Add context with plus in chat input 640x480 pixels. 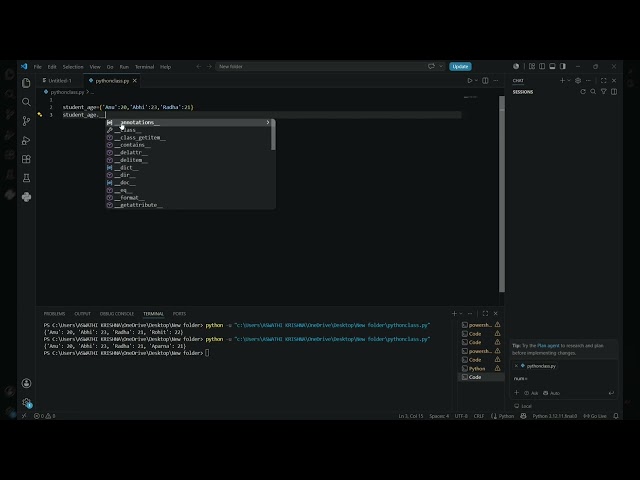point(516,393)
